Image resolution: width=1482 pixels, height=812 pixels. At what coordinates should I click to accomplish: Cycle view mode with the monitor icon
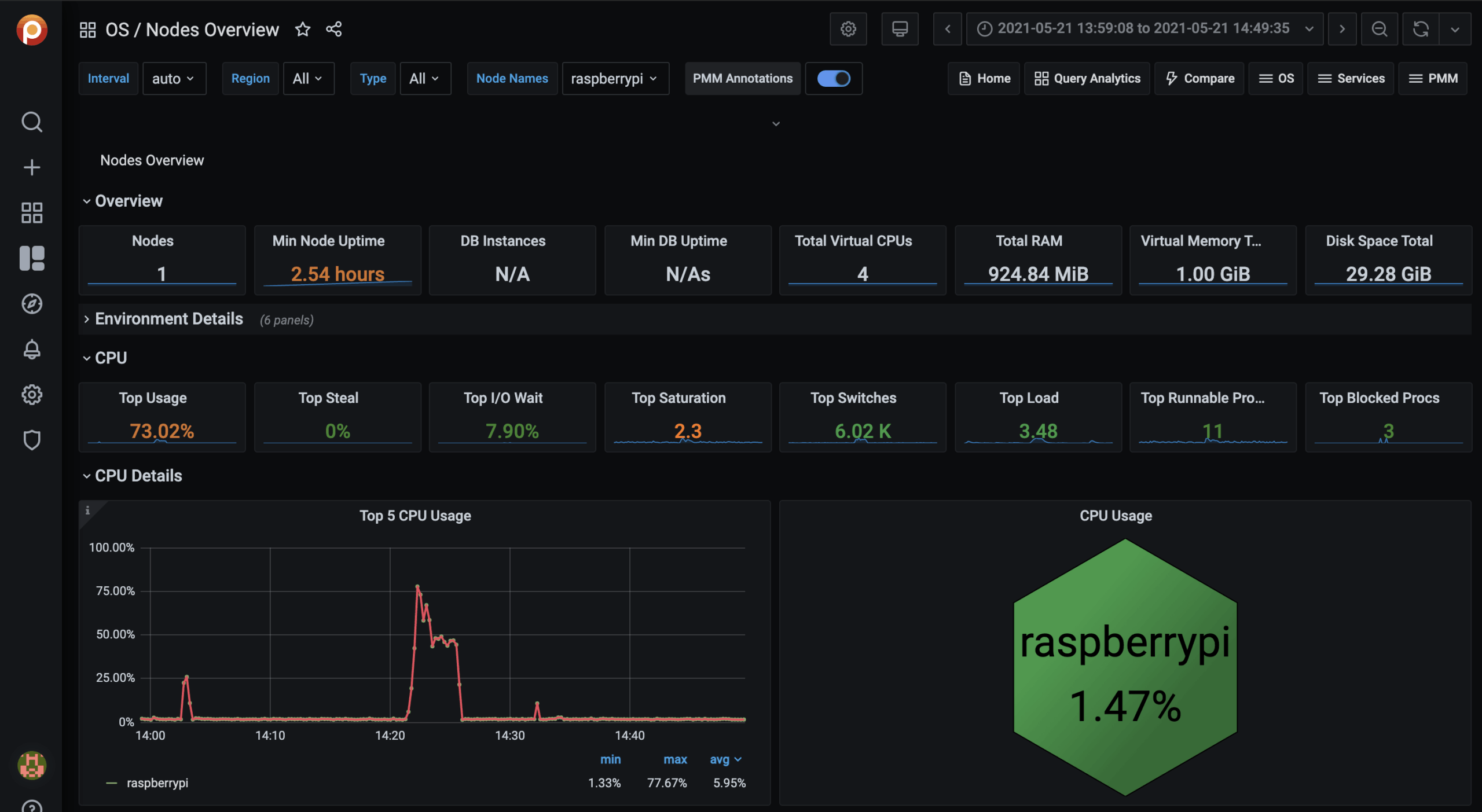pyautogui.click(x=899, y=29)
